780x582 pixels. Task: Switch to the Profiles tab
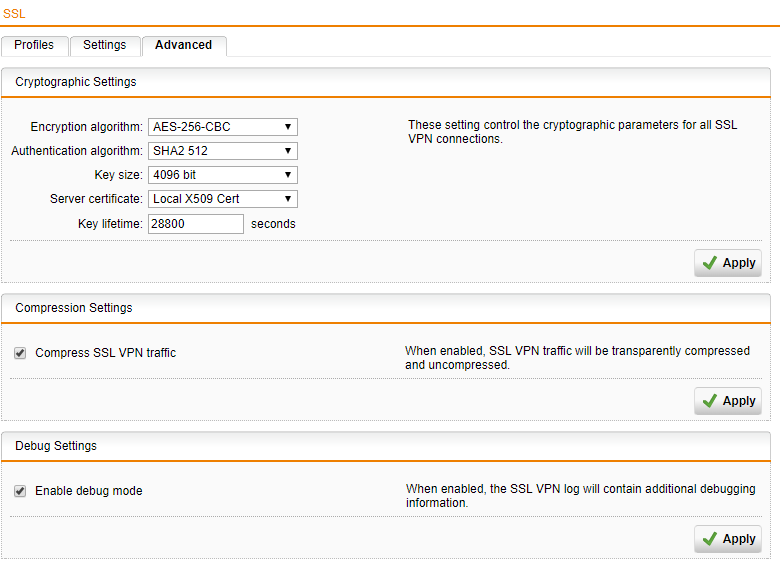[x=34, y=45]
